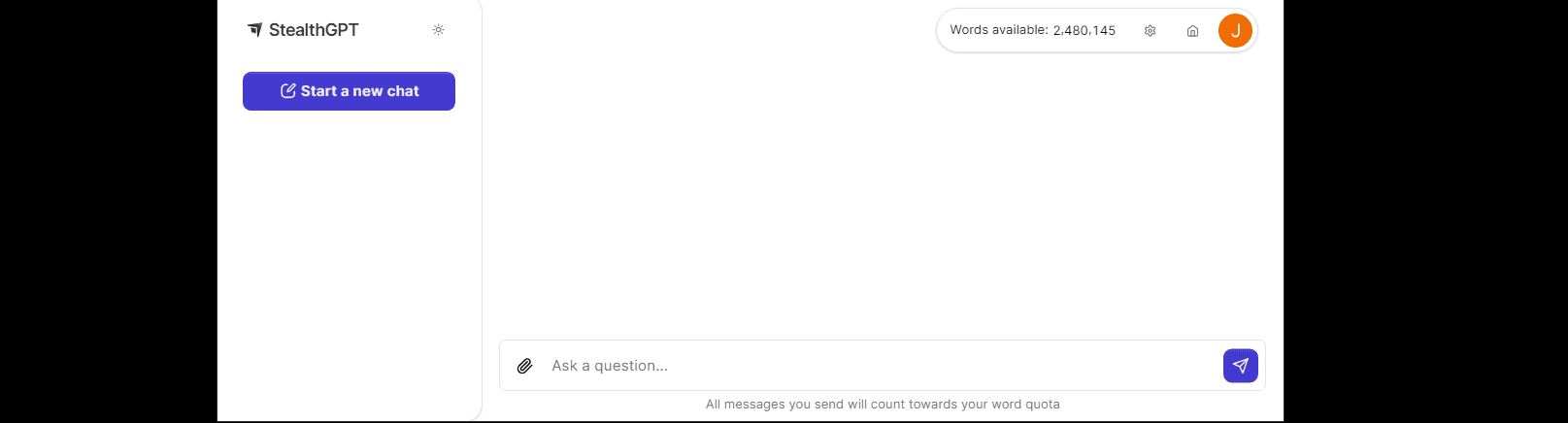Go to home using the house icon

pos(1192,31)
